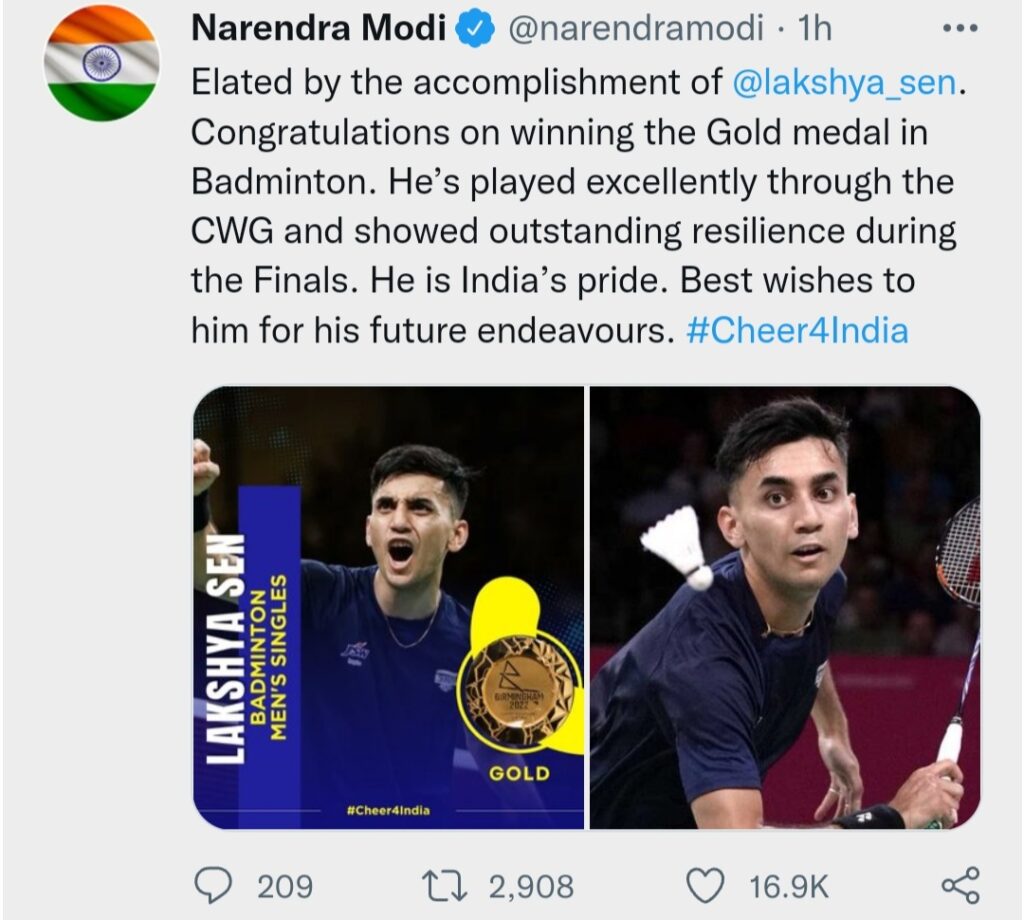The width and height of the screenshot is (1024, 920).
Task: Open the #Cheer4India hashtag link
Action: (x=797, y=330)
